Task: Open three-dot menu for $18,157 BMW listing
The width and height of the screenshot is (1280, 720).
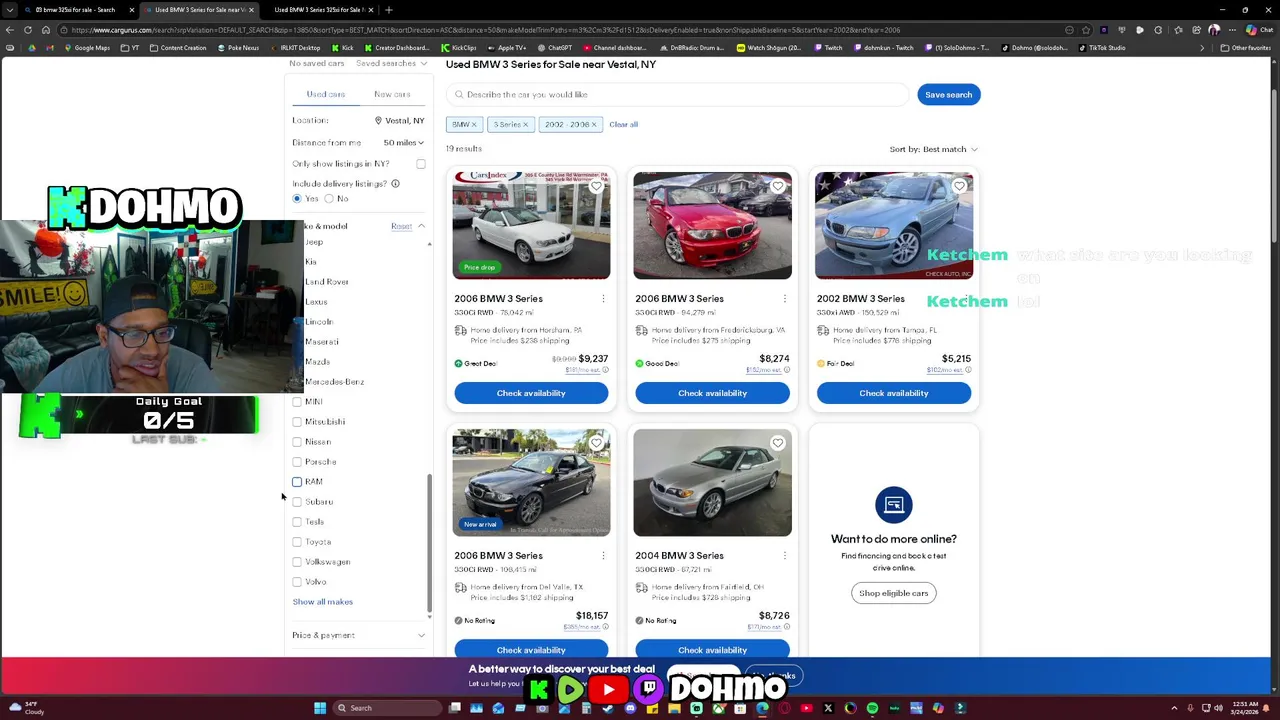Action: coord(603,555)
